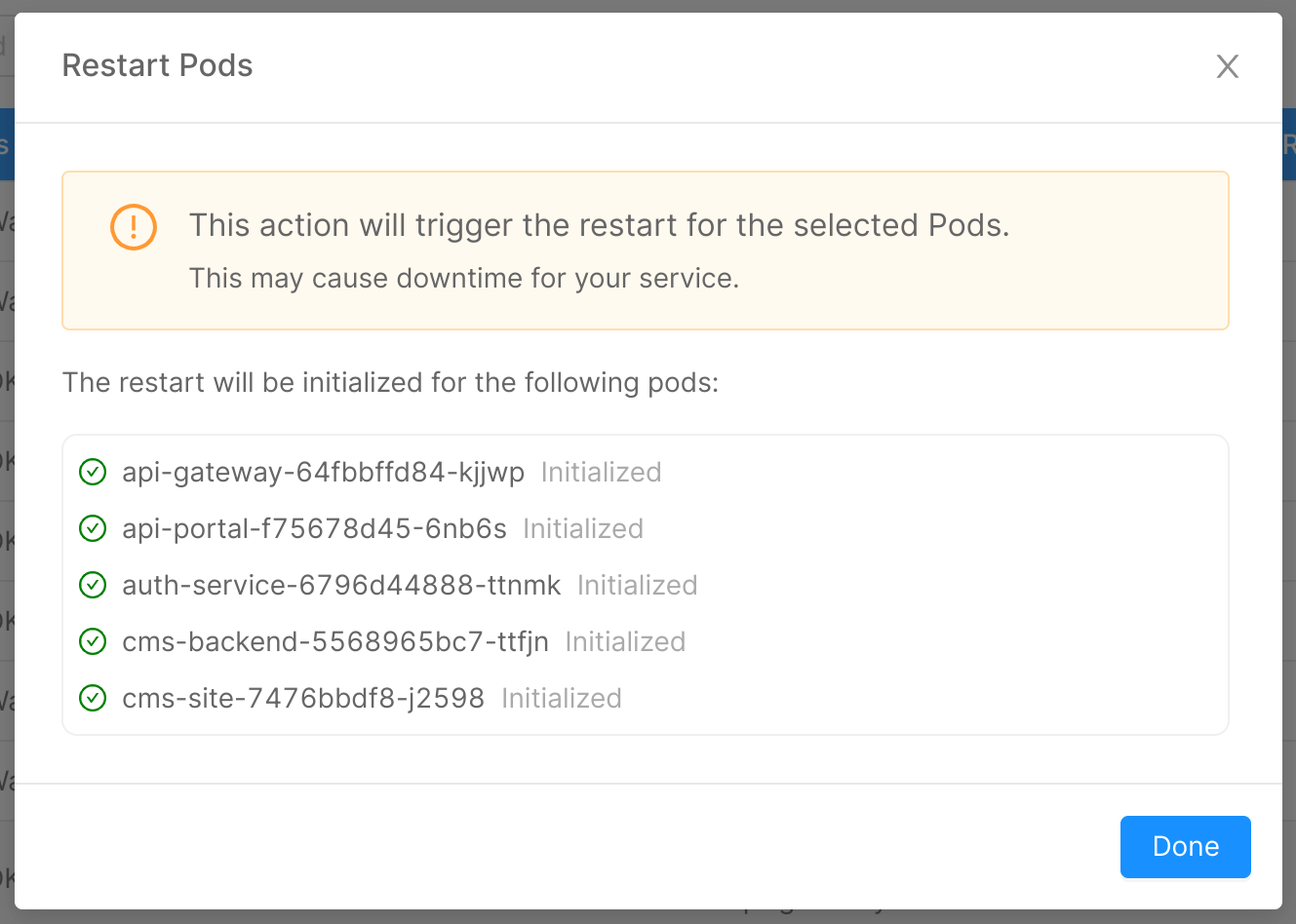Click the green check icon beside api-portal pod
1296x924 pixels.
[x=92, y=528]
